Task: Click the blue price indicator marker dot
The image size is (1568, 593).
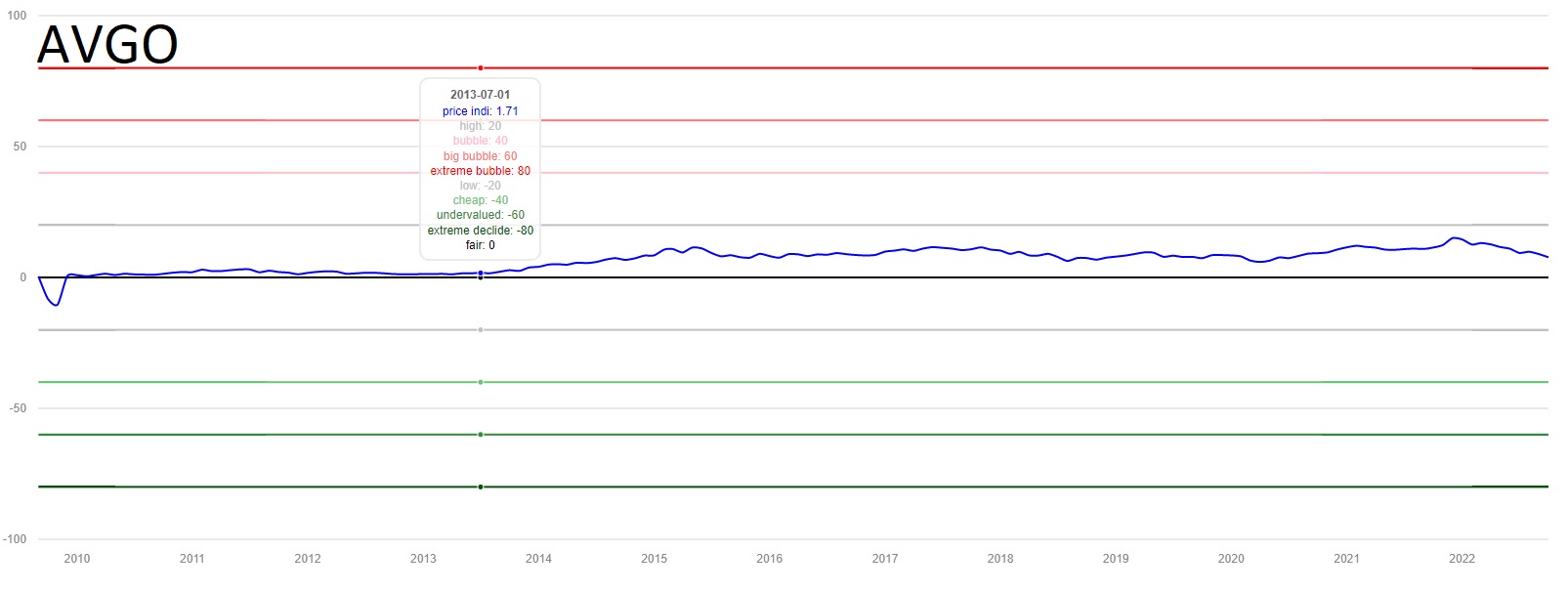Action: click(x=481, y=273)
